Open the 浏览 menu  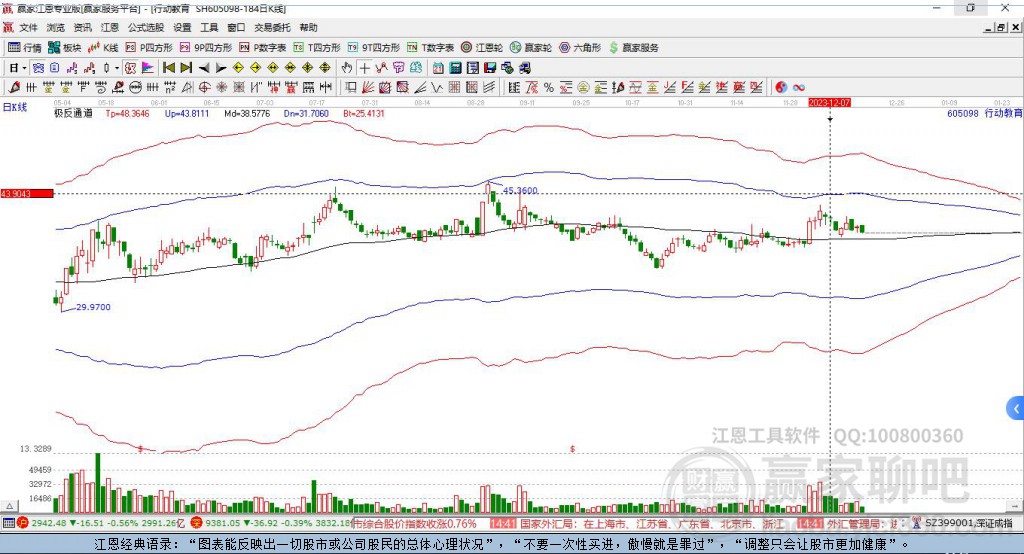click(x=56, y=27)
